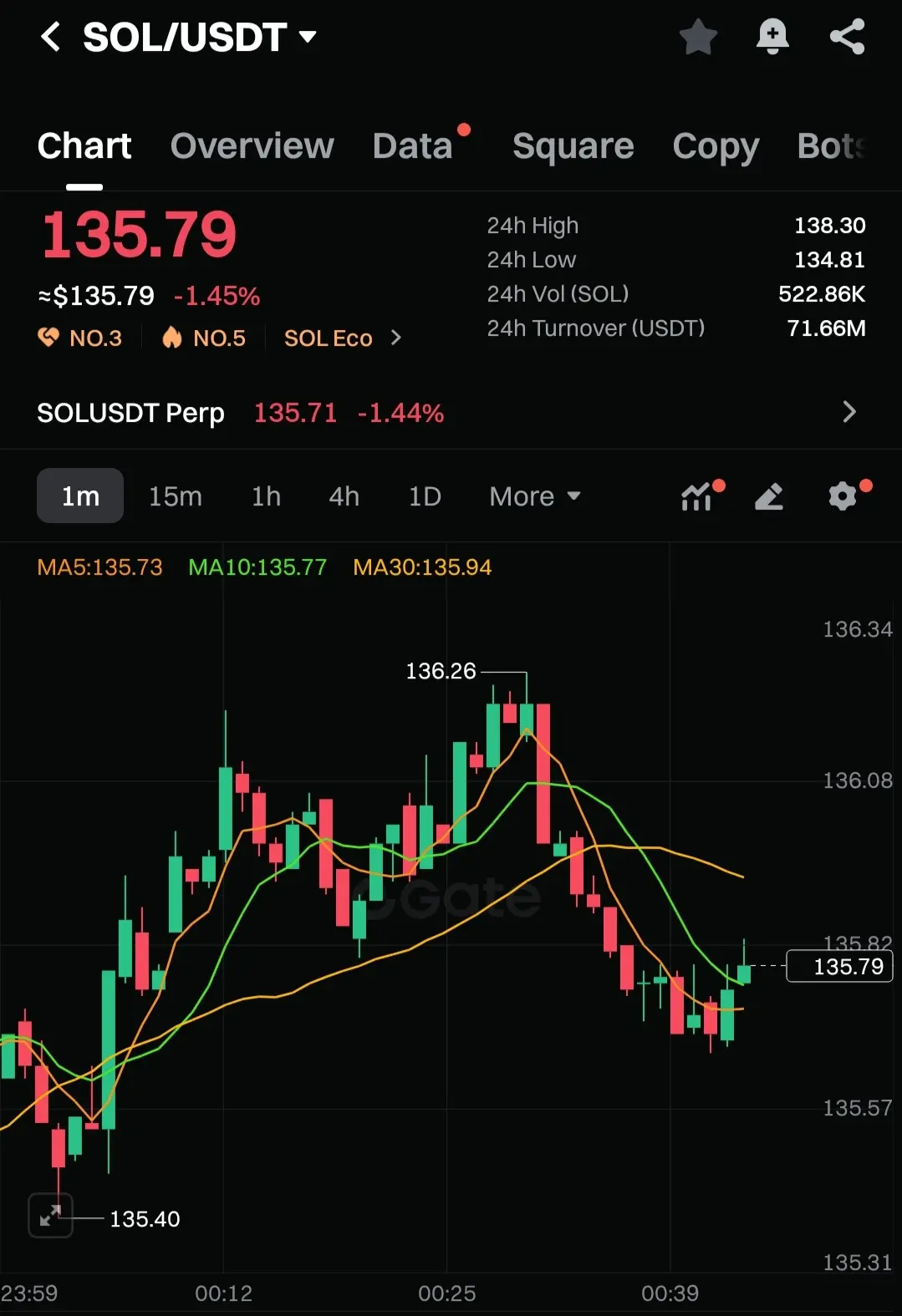Select the drawing pencil tool

[769, 496]
